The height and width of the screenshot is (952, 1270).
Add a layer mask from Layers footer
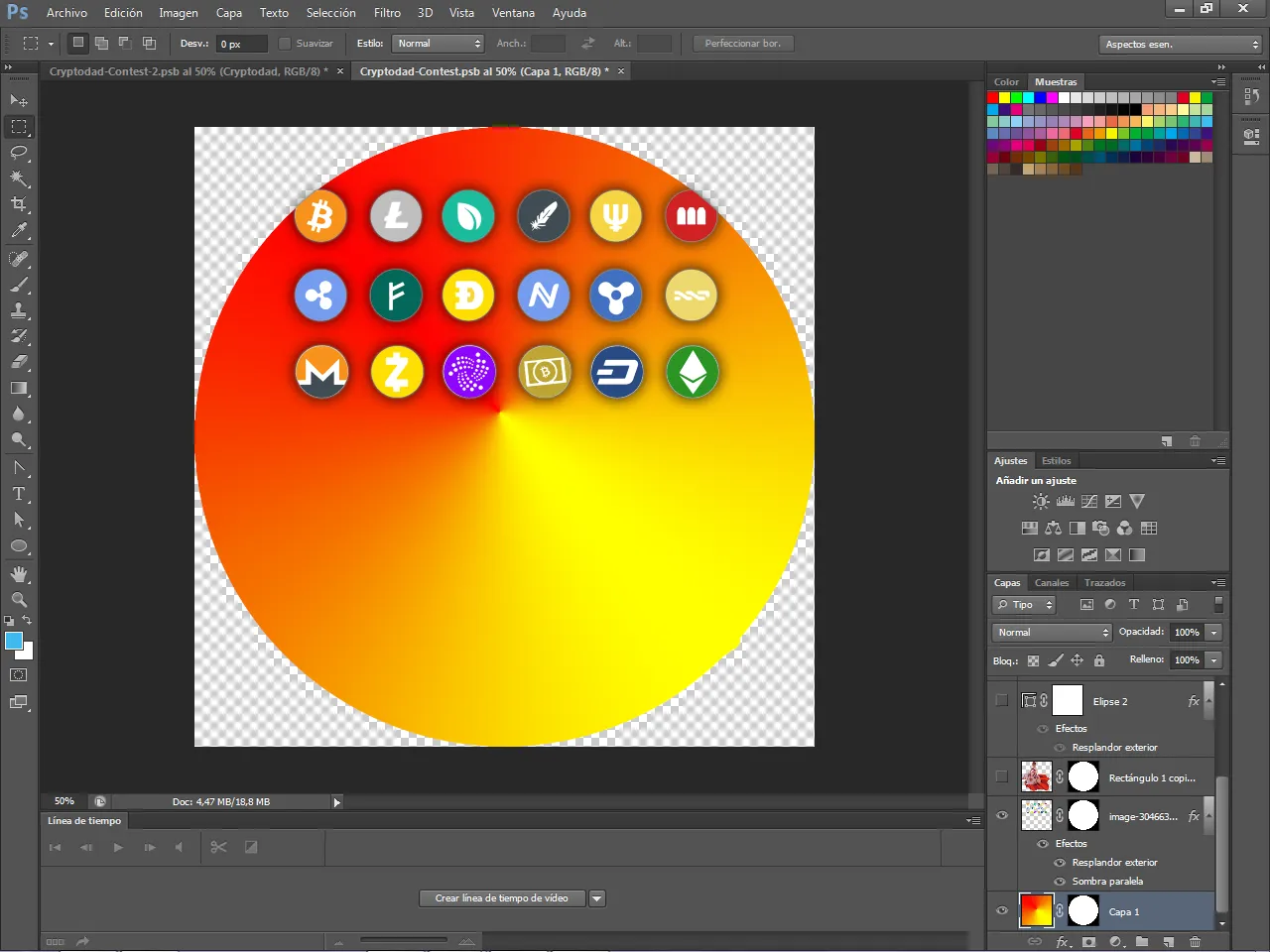point(1089,942)
